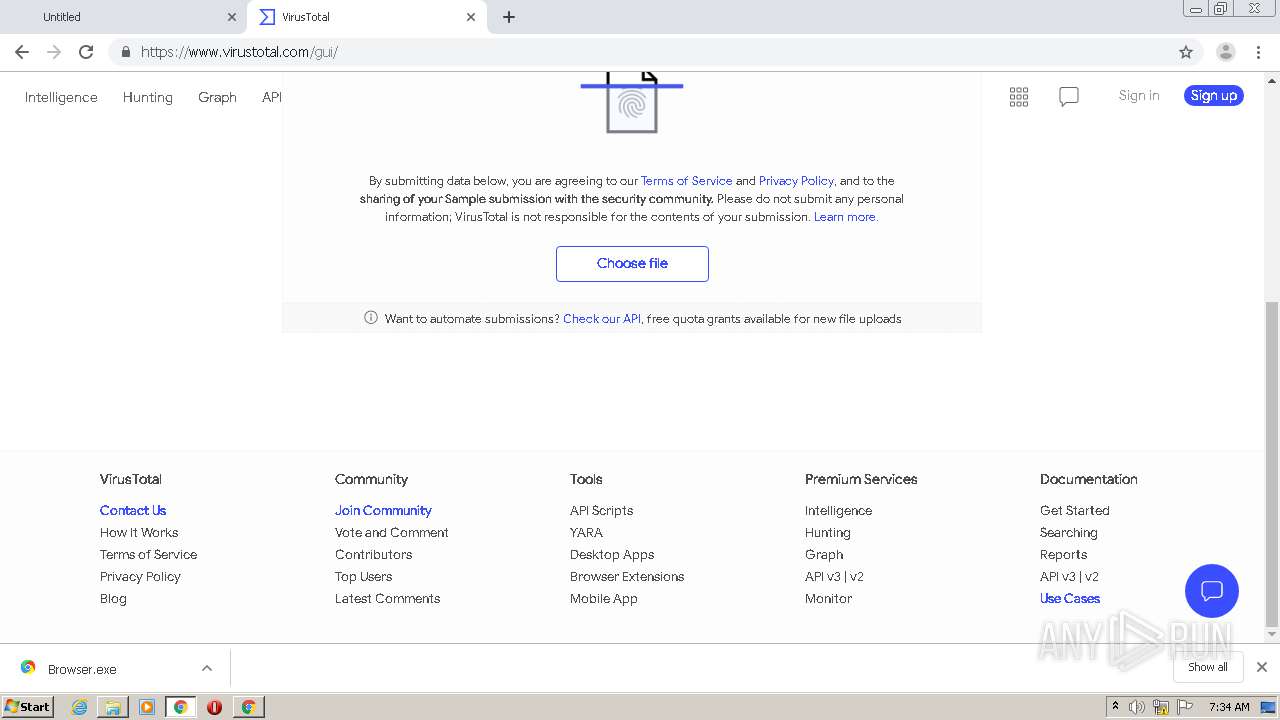Close the VirusTotal tab
Image resolution: width=1280 pixels, height=720 pixels.
click(x=471, y=17)
